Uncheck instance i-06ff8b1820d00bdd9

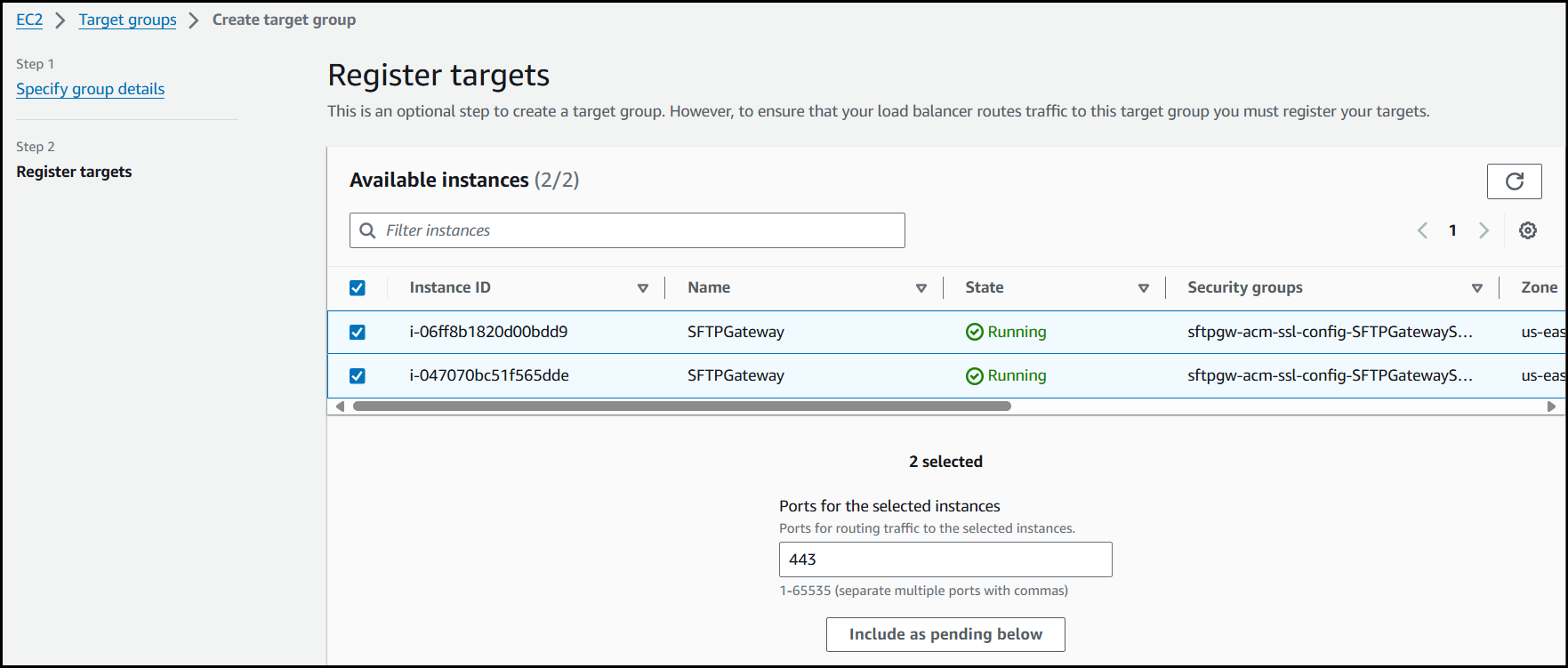358,332
